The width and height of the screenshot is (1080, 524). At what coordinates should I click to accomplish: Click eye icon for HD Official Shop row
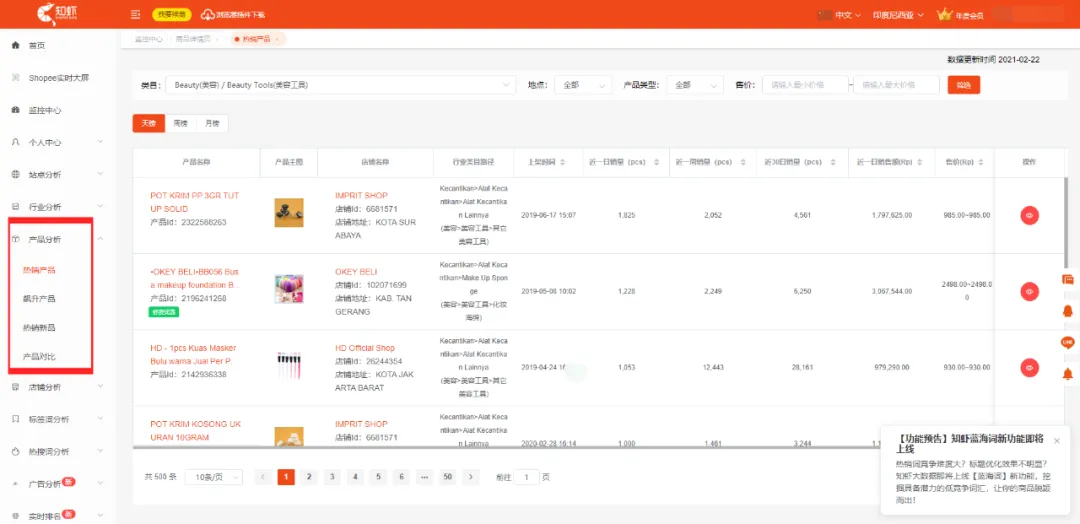(x=1029, y=368)
